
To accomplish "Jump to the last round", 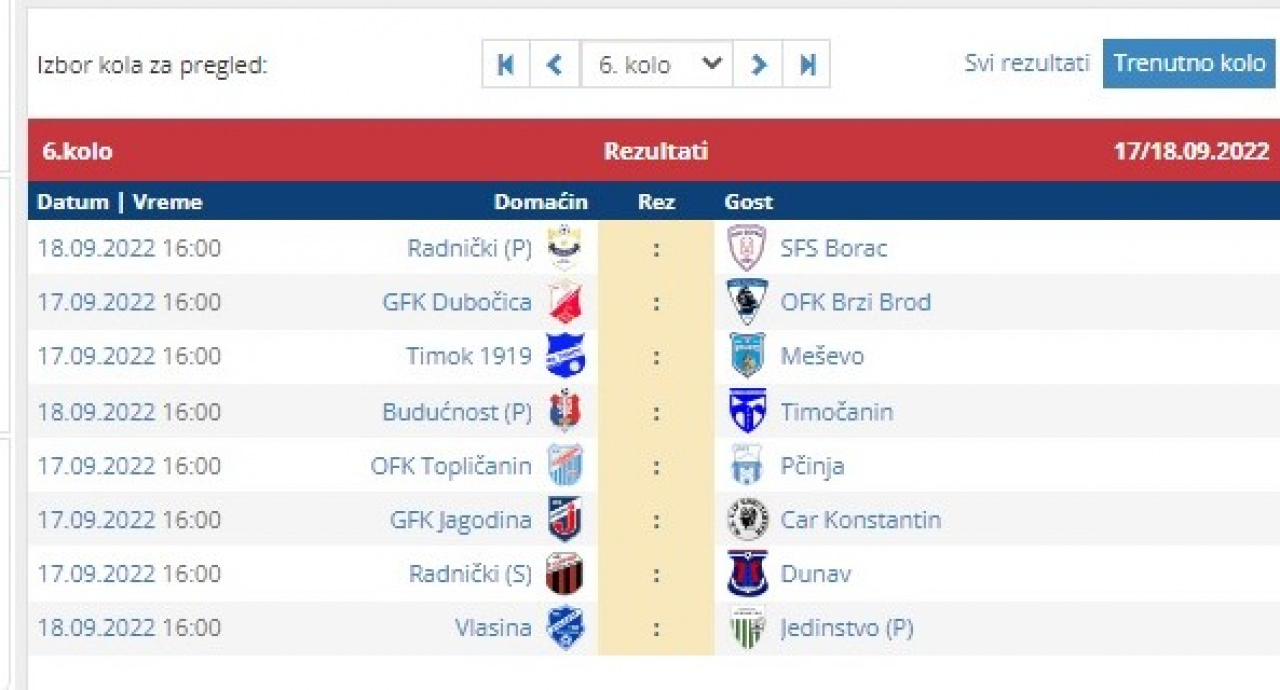I will [807, 65].
